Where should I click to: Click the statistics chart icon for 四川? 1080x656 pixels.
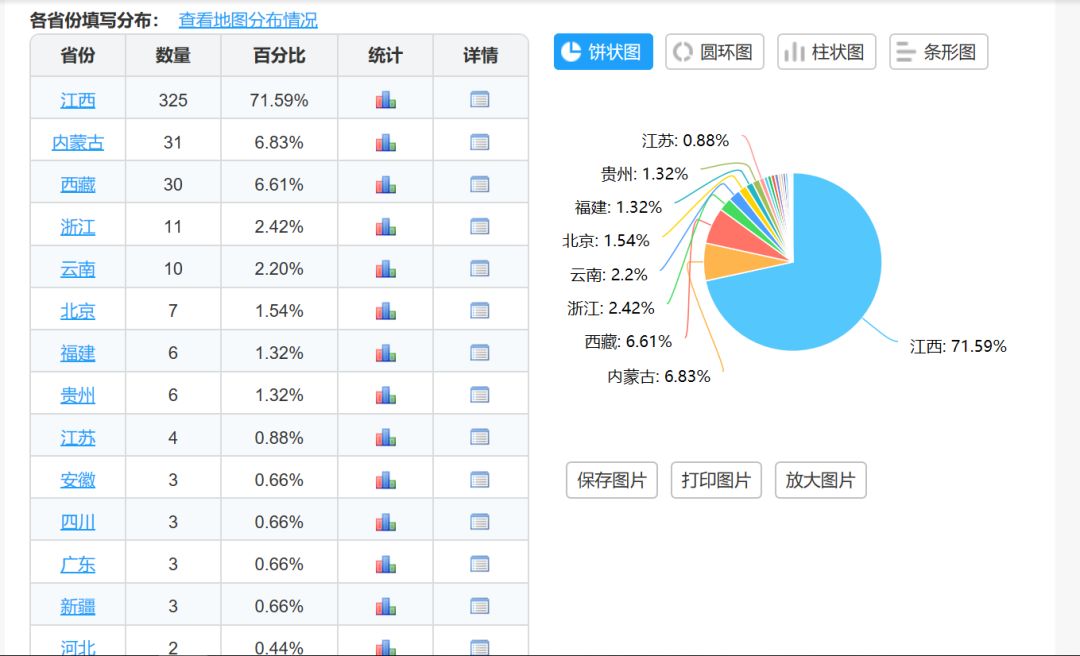click(x=385, y=522)
